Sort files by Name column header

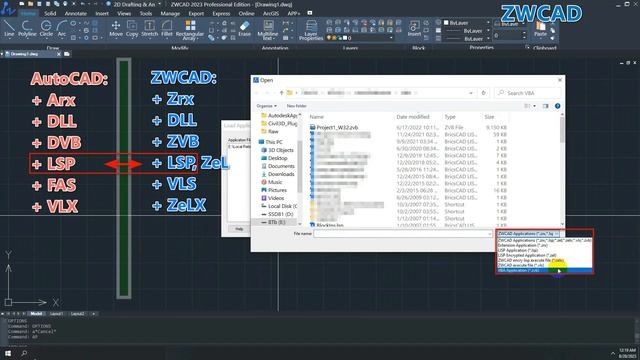coord(317,117)
